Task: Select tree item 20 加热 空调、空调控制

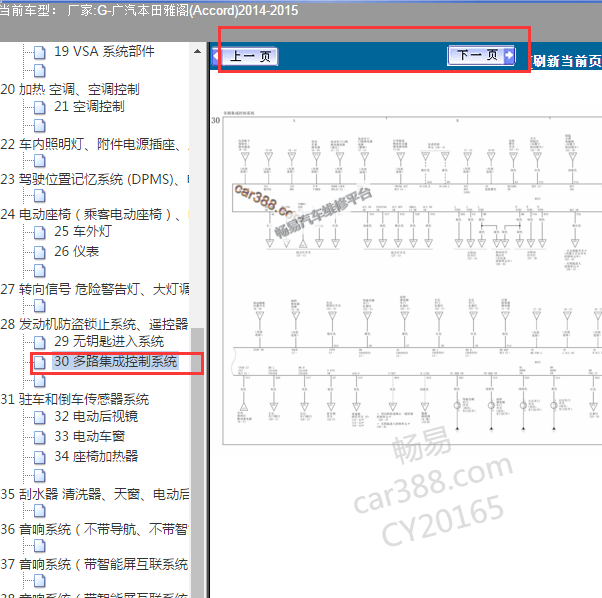Action: 69,89
